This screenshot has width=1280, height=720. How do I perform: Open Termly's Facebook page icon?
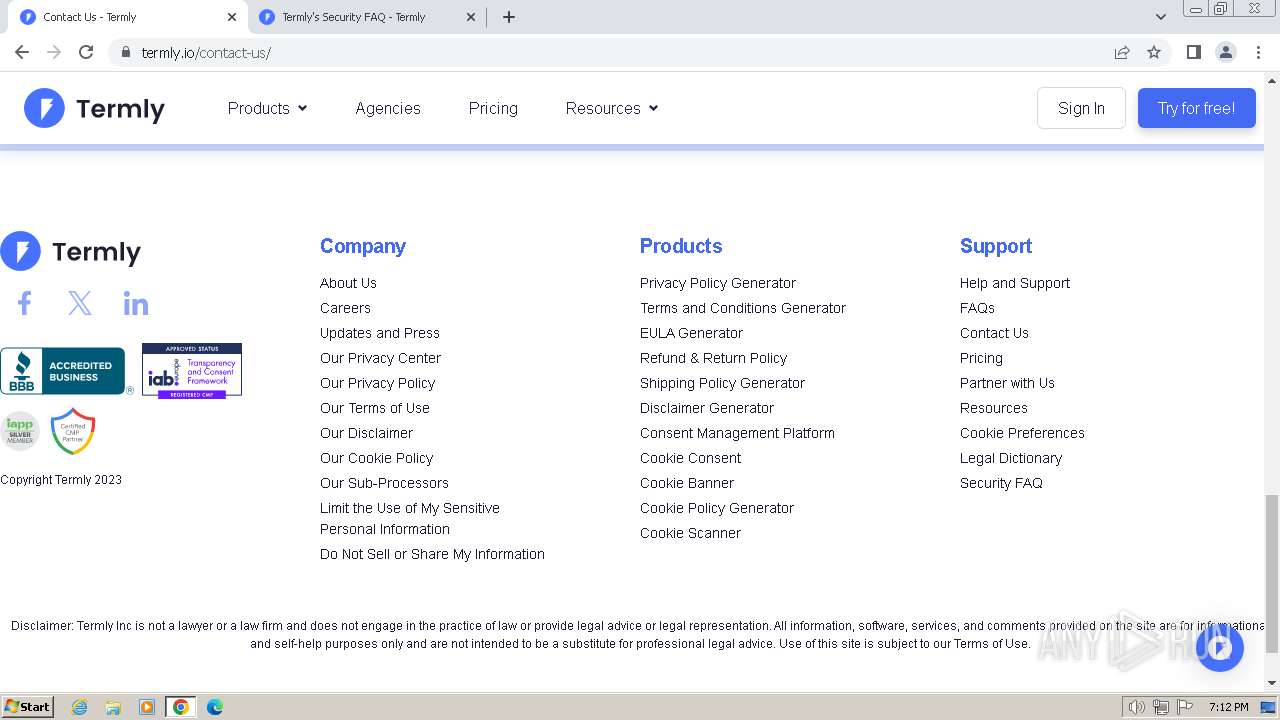coord(25,303)
